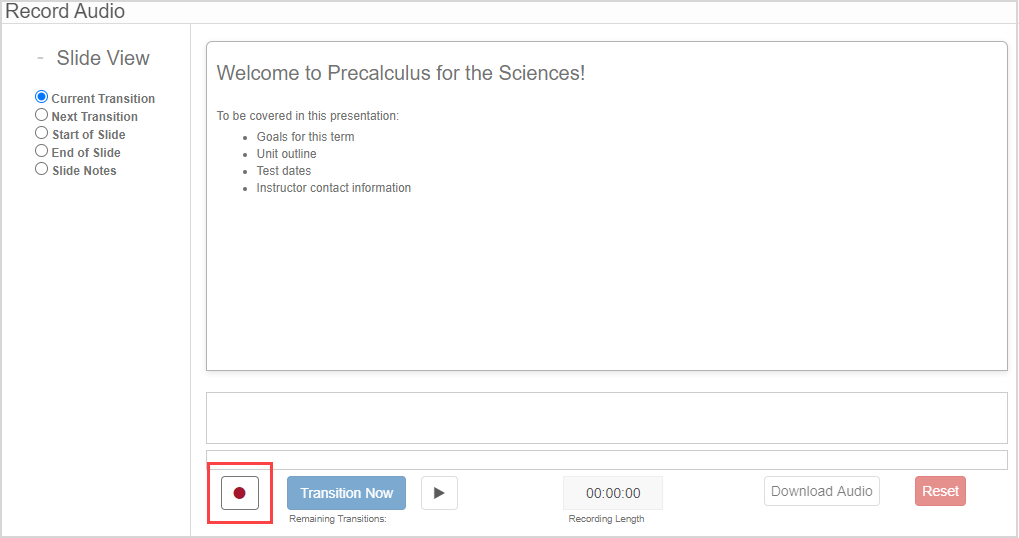Click the Slide View heading text
Image resolution: width=1019 pixels, height=538 pixels.
click(103, 58)
